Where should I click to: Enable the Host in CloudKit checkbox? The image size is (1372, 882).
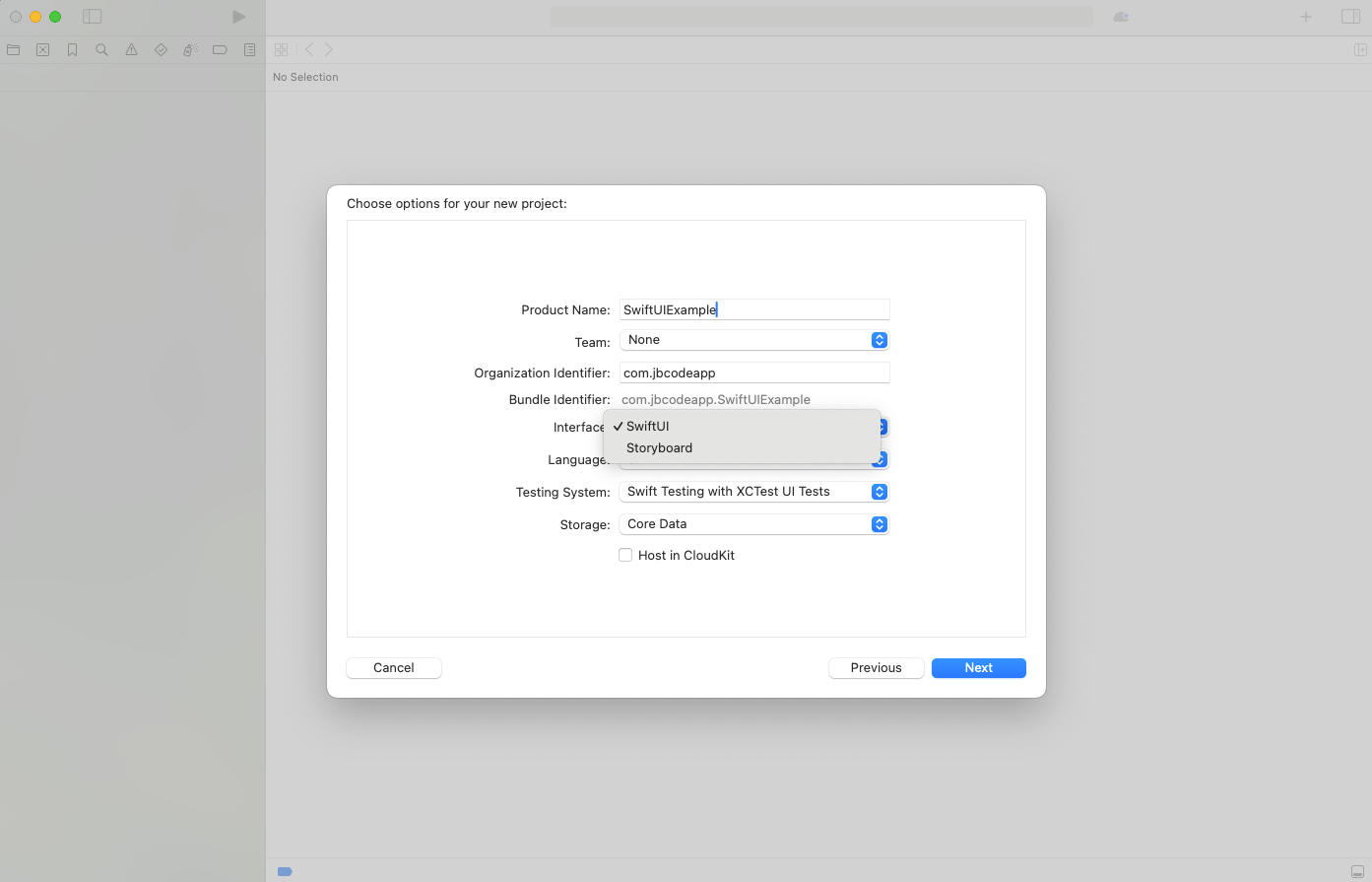625,555
